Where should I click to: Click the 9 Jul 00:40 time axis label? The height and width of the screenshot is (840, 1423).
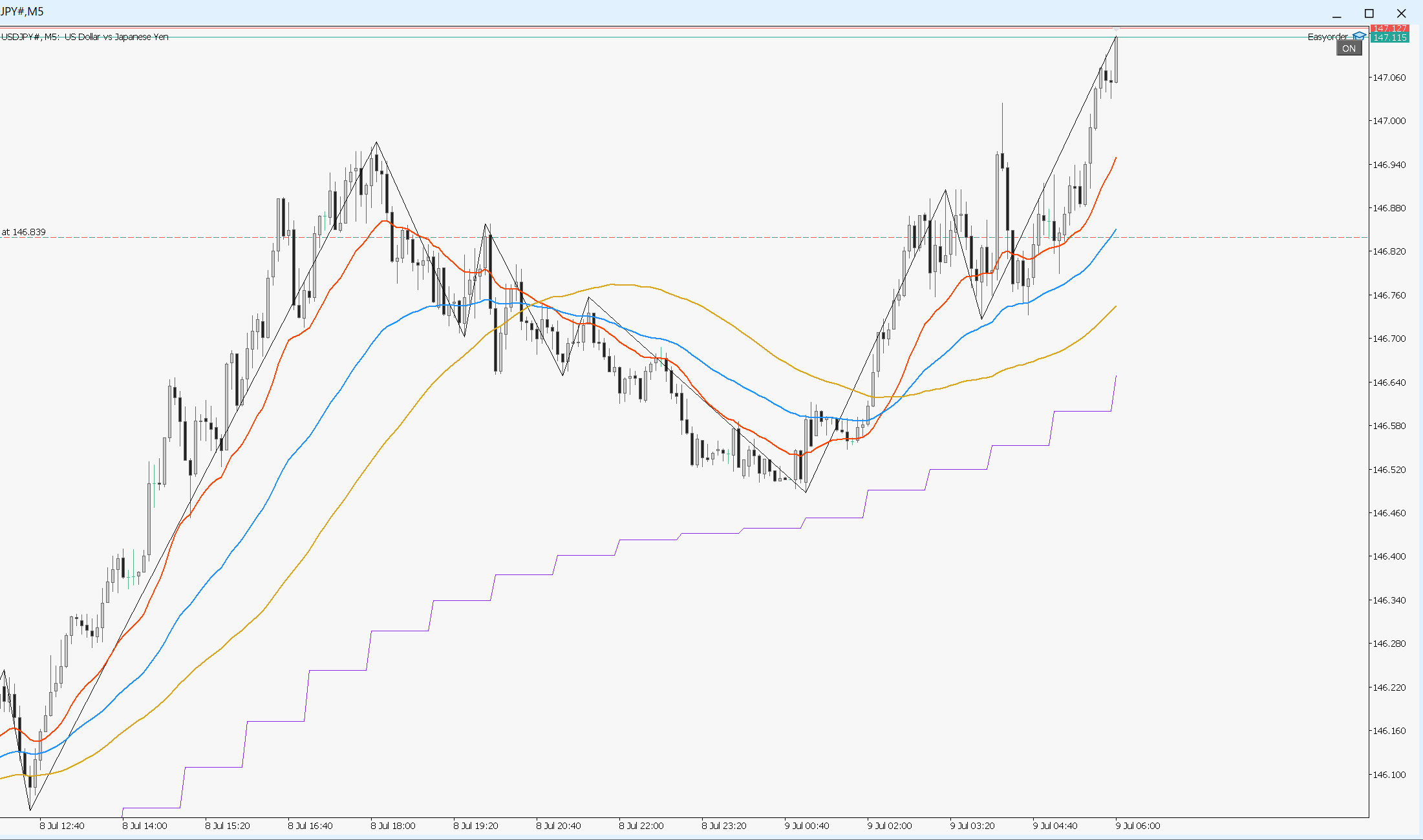(807, 826)
